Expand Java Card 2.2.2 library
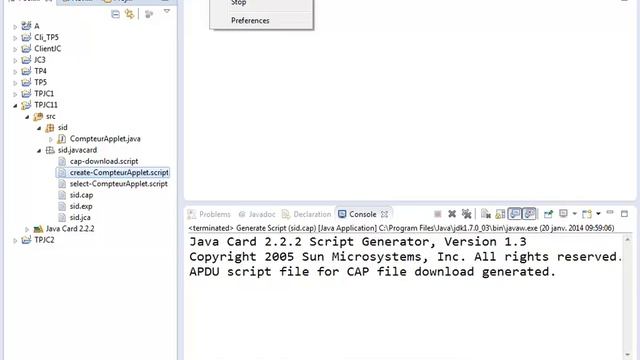This screenshot has width=640, height=360. [27, 229]
